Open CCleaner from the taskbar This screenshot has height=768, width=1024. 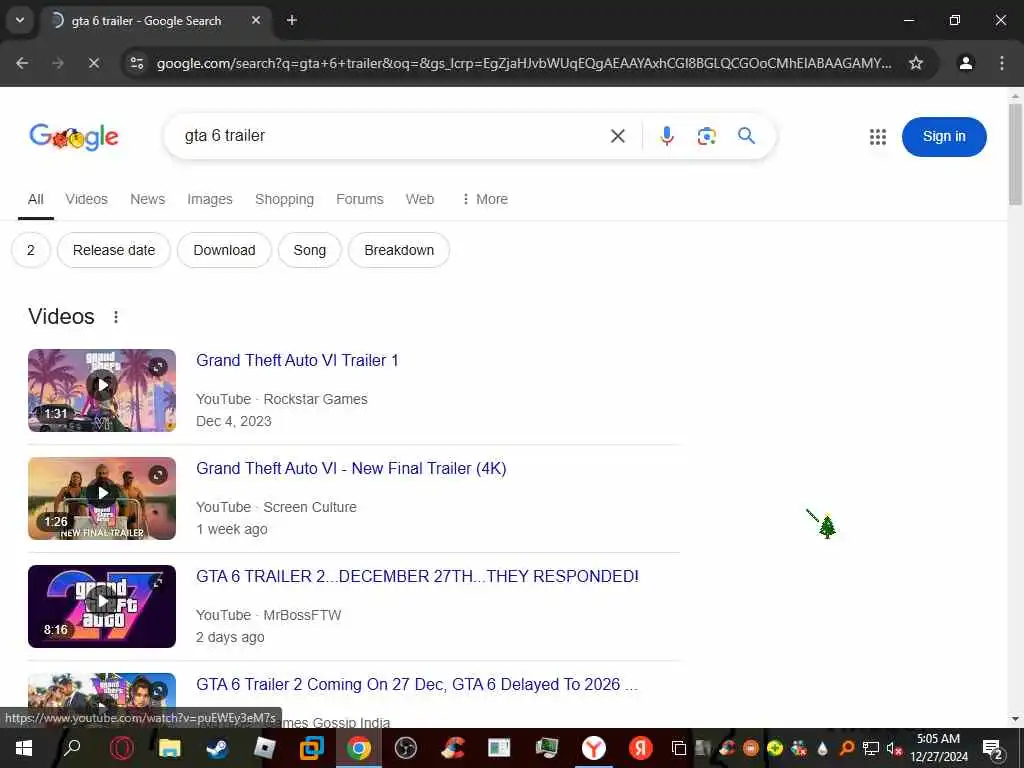pos(453,748)
